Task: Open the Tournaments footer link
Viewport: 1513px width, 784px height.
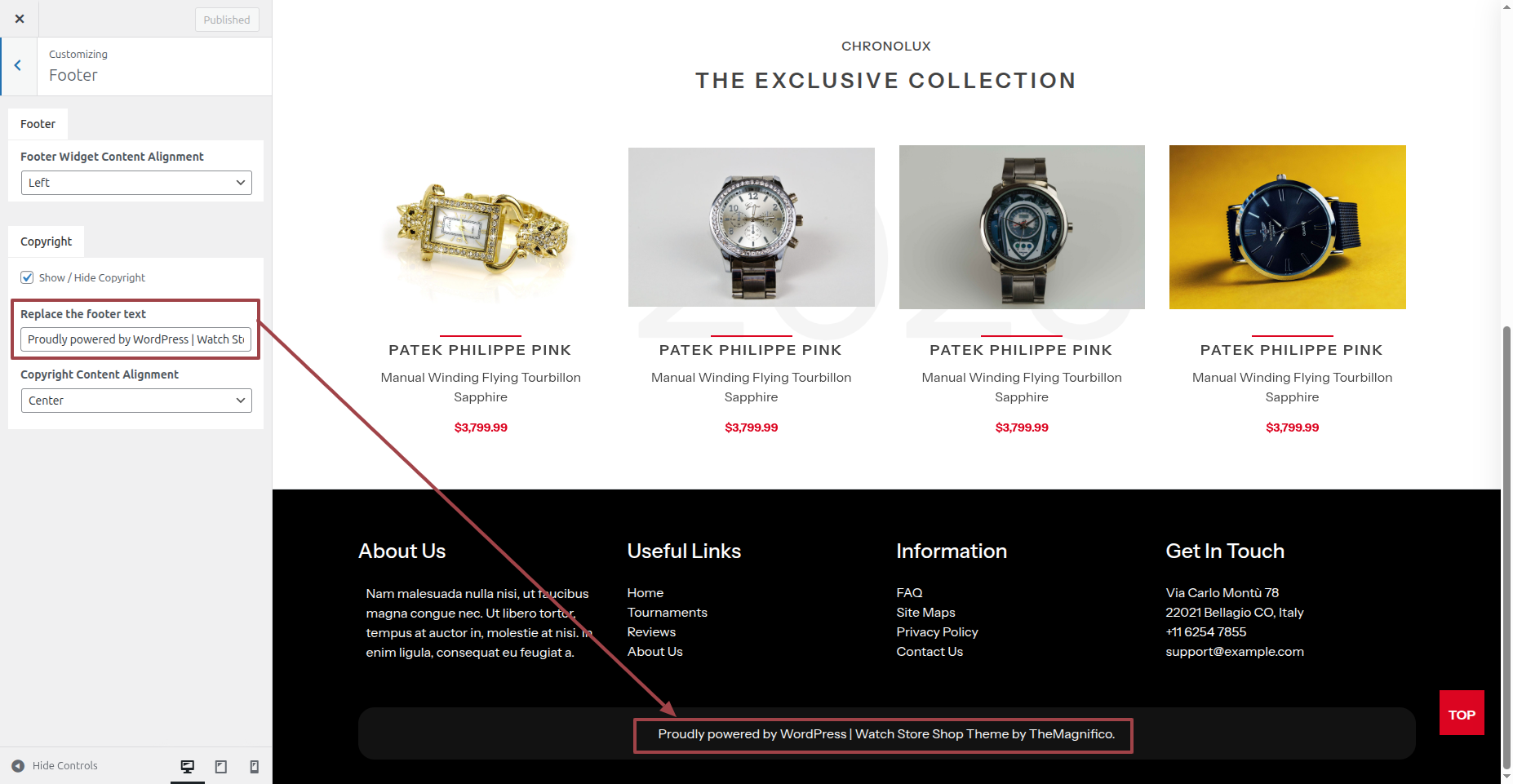Action: (667, 613)
